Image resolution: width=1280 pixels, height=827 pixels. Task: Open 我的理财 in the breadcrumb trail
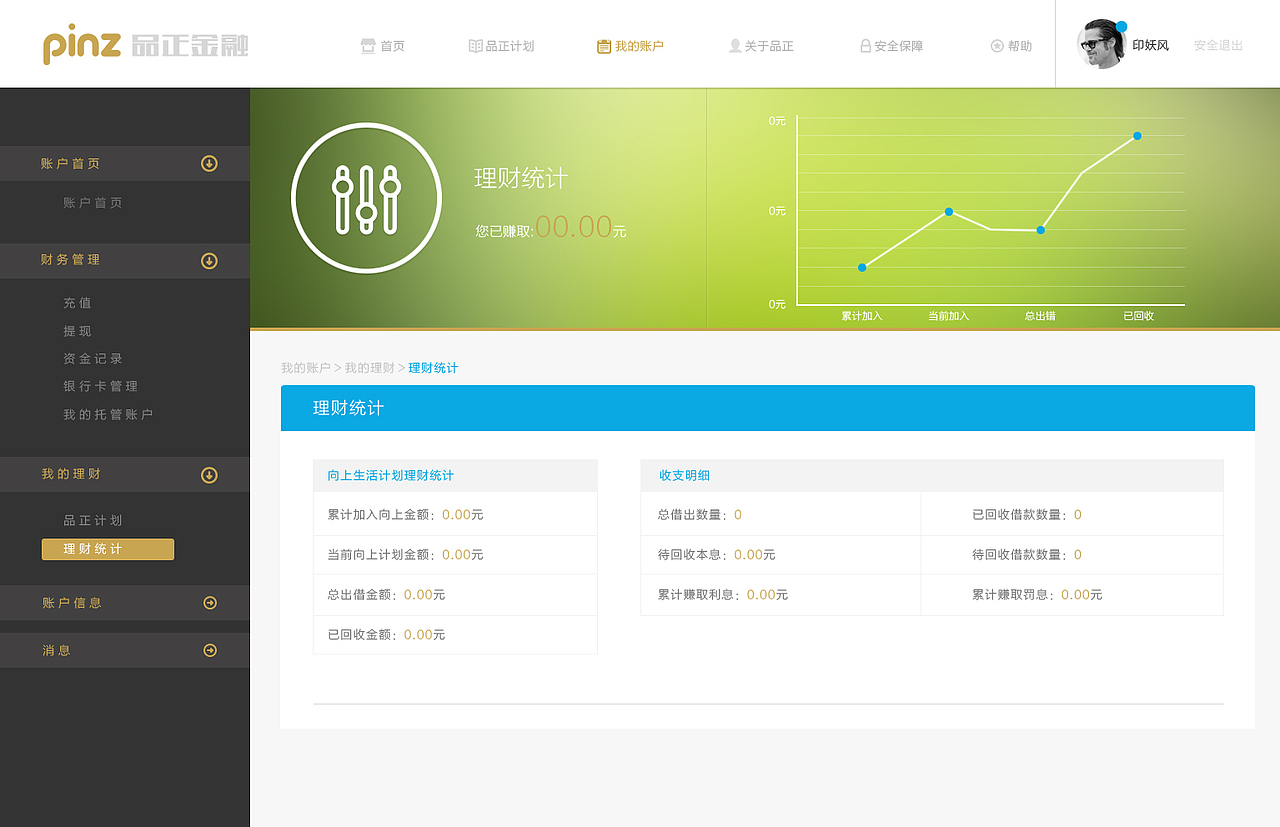coord(368,367)
